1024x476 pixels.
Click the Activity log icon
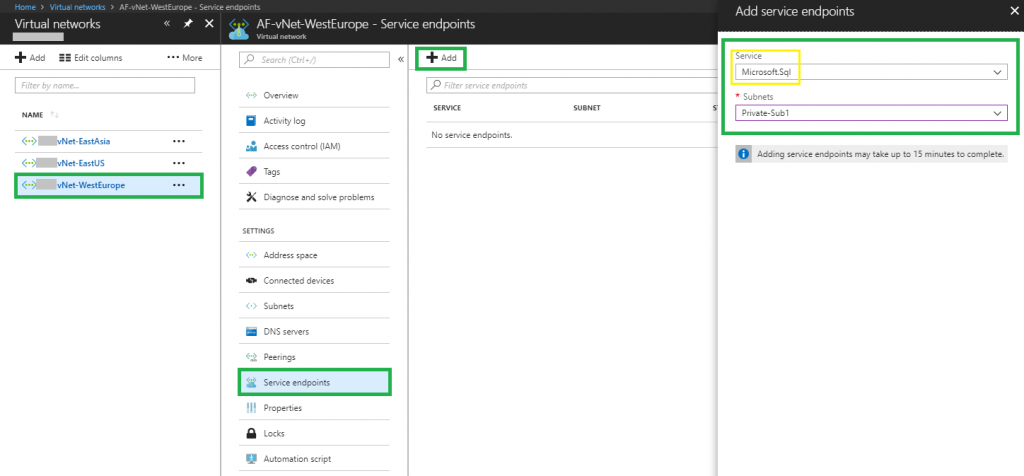pyautogui.click(x=251, y=121)
